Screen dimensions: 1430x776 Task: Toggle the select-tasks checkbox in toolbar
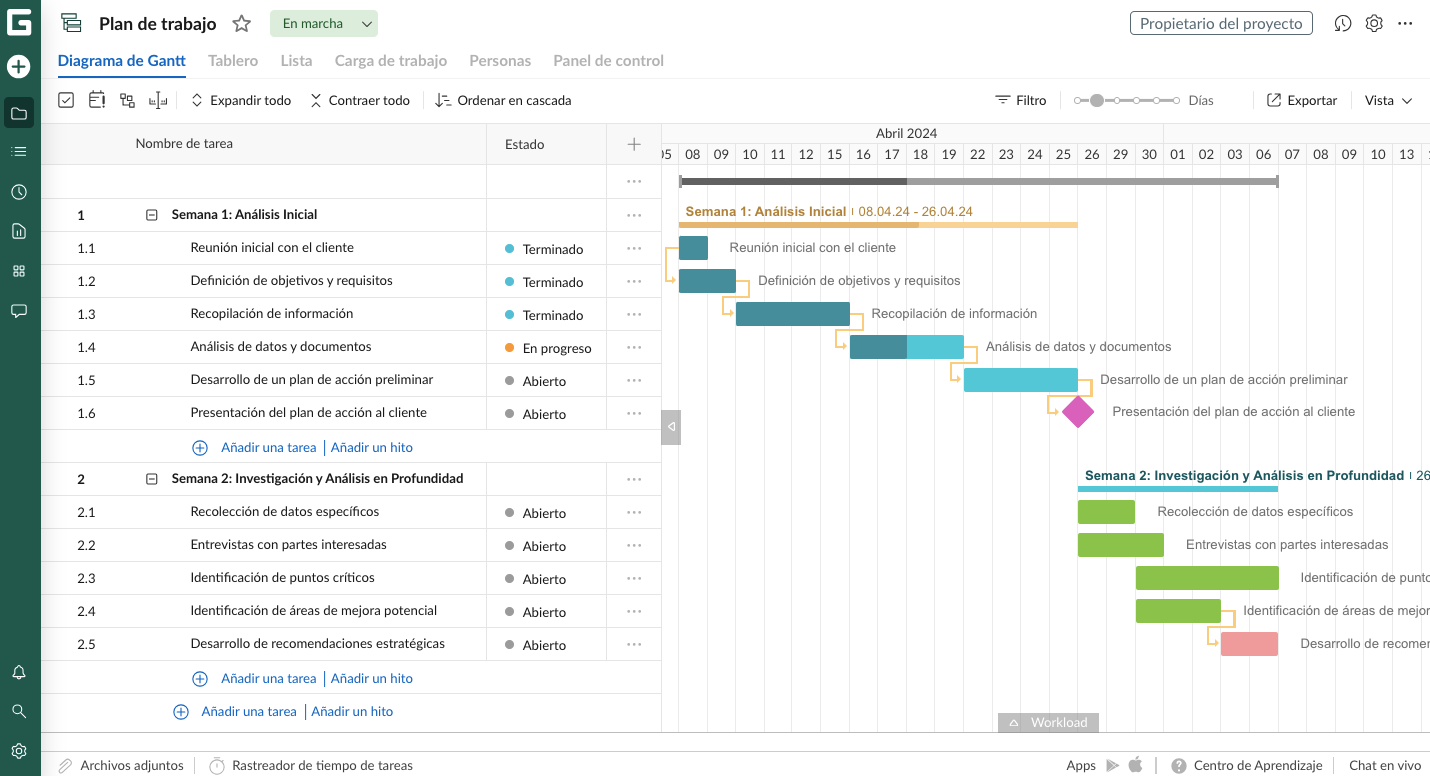click(x=66, y=100)
